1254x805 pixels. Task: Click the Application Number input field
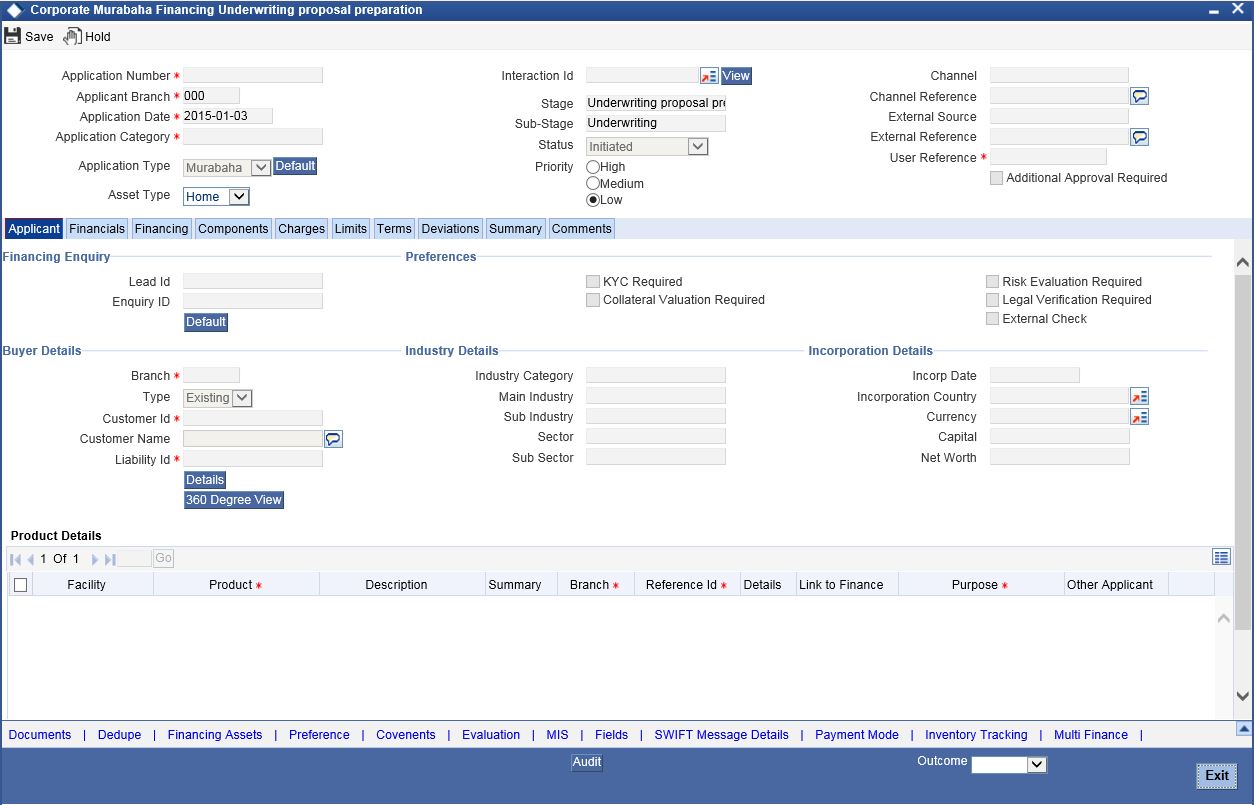(253, 75)
